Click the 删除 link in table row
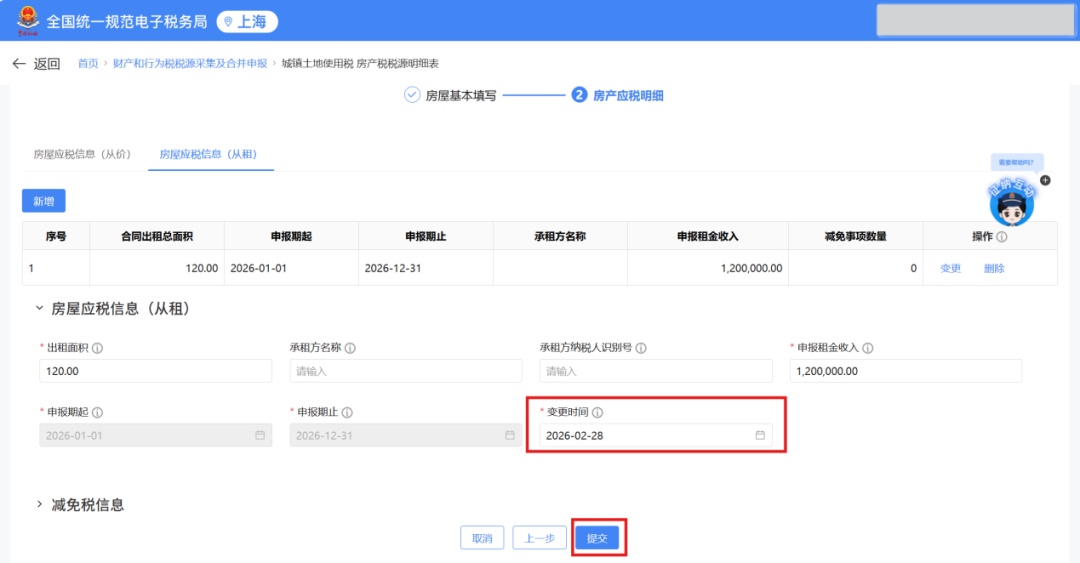The image size is (1080, 563). point(994,268)
